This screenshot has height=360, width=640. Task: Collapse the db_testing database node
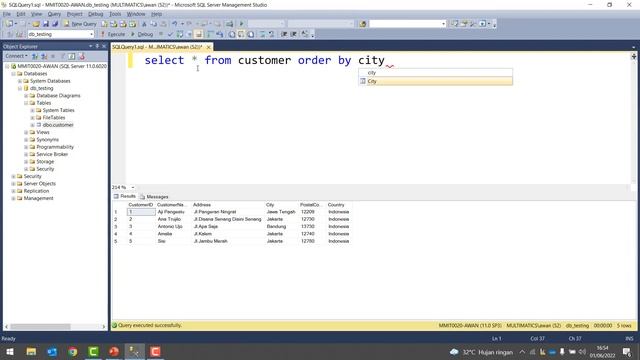20,89
